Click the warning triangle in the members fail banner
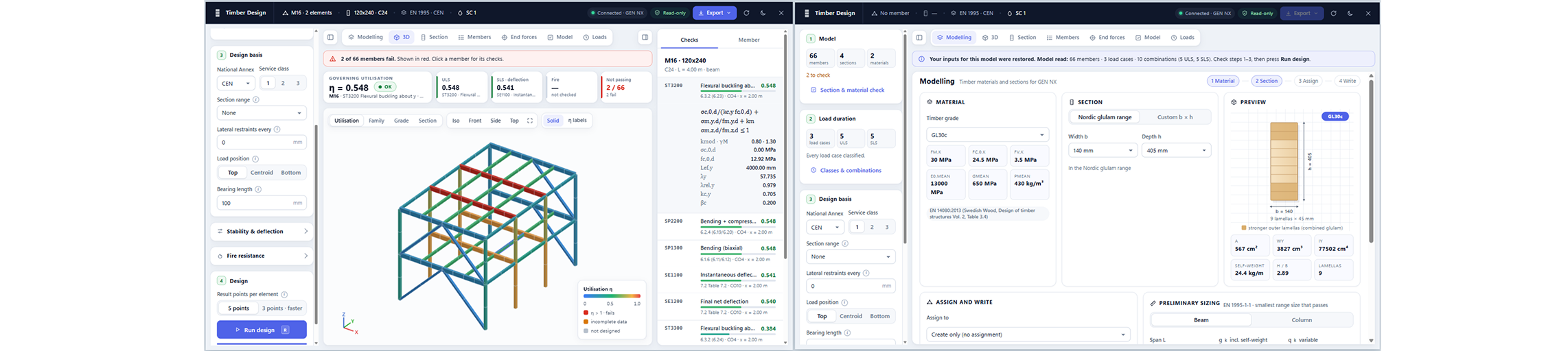The width and height of the screenshot is (1568, 351). [333, 59]
